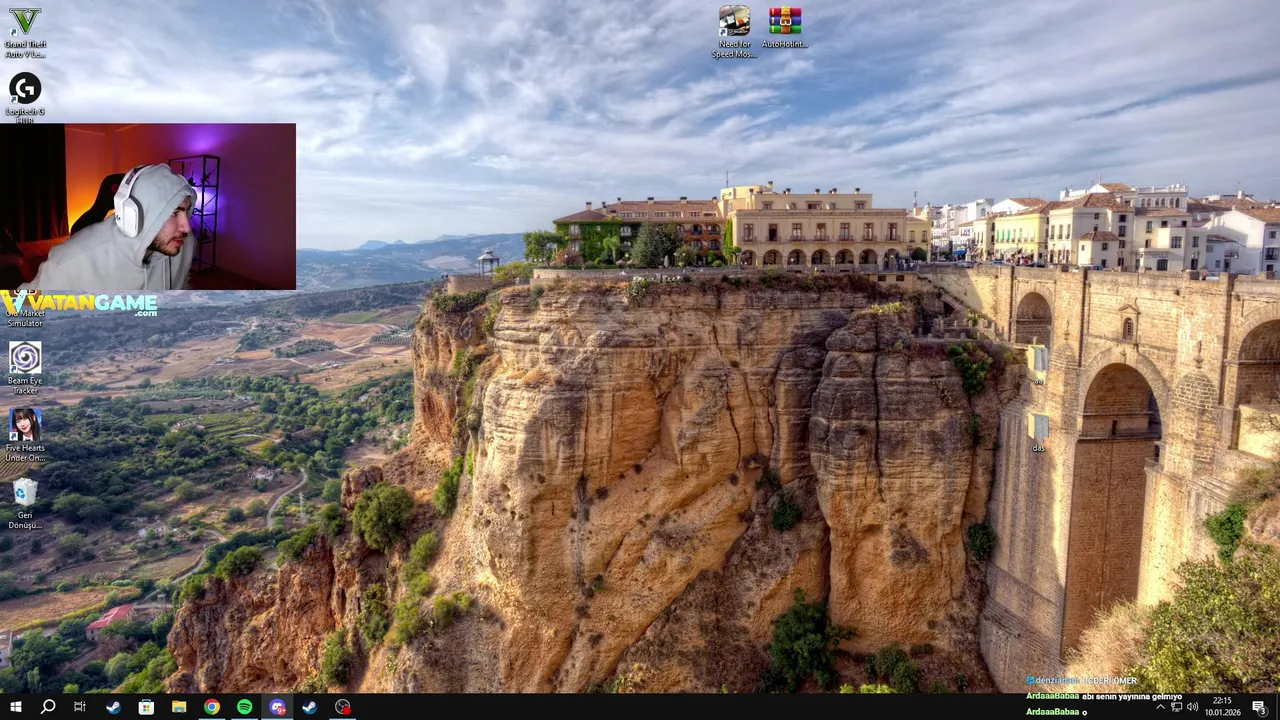Open the Need for Speed Most Wanted shortcut
This screenshot has width=1280, height=720.
point(734,31)
